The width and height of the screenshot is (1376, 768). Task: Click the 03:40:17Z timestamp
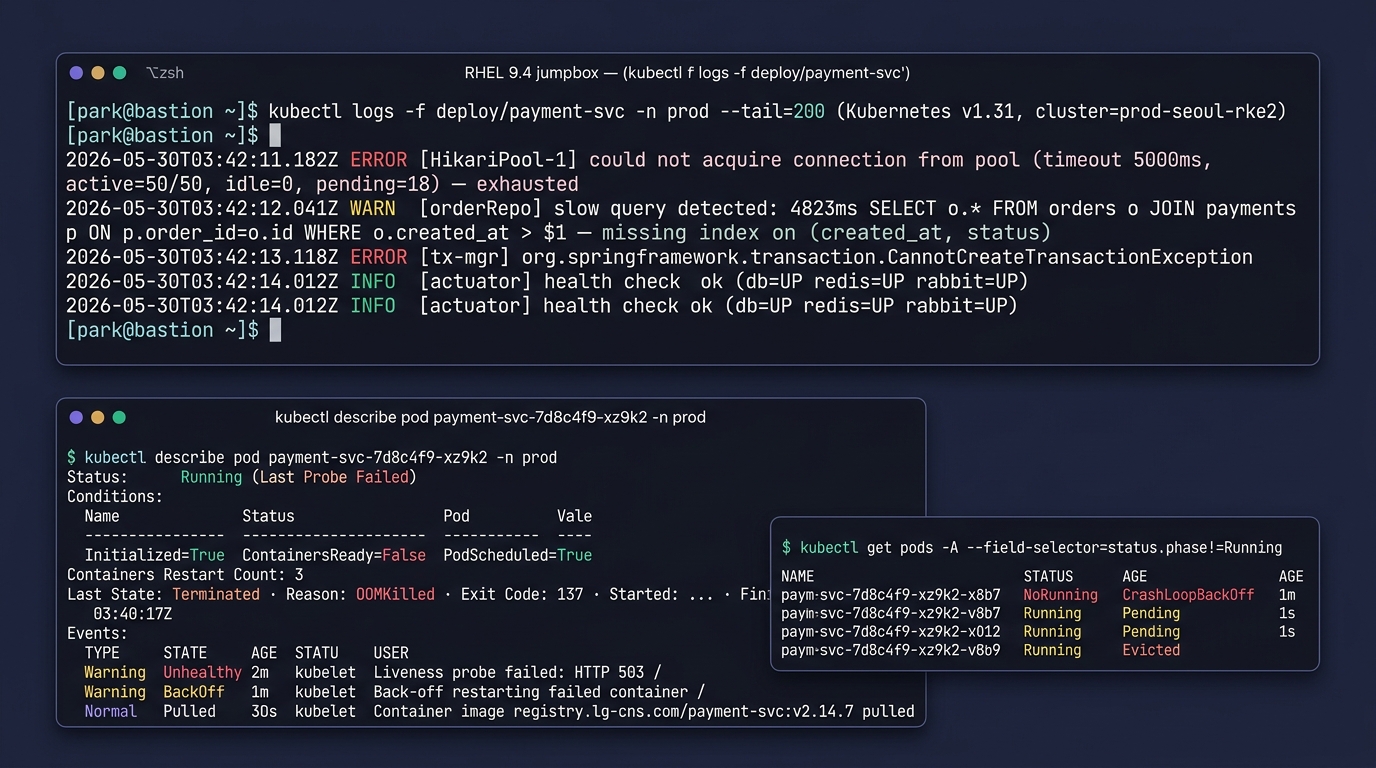(x=132, y=614)
